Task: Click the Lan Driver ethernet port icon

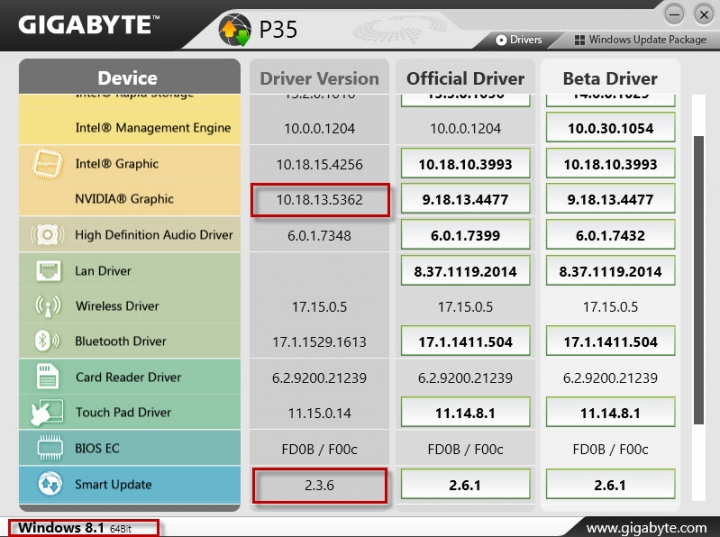Action: click(x=48, y=270)
